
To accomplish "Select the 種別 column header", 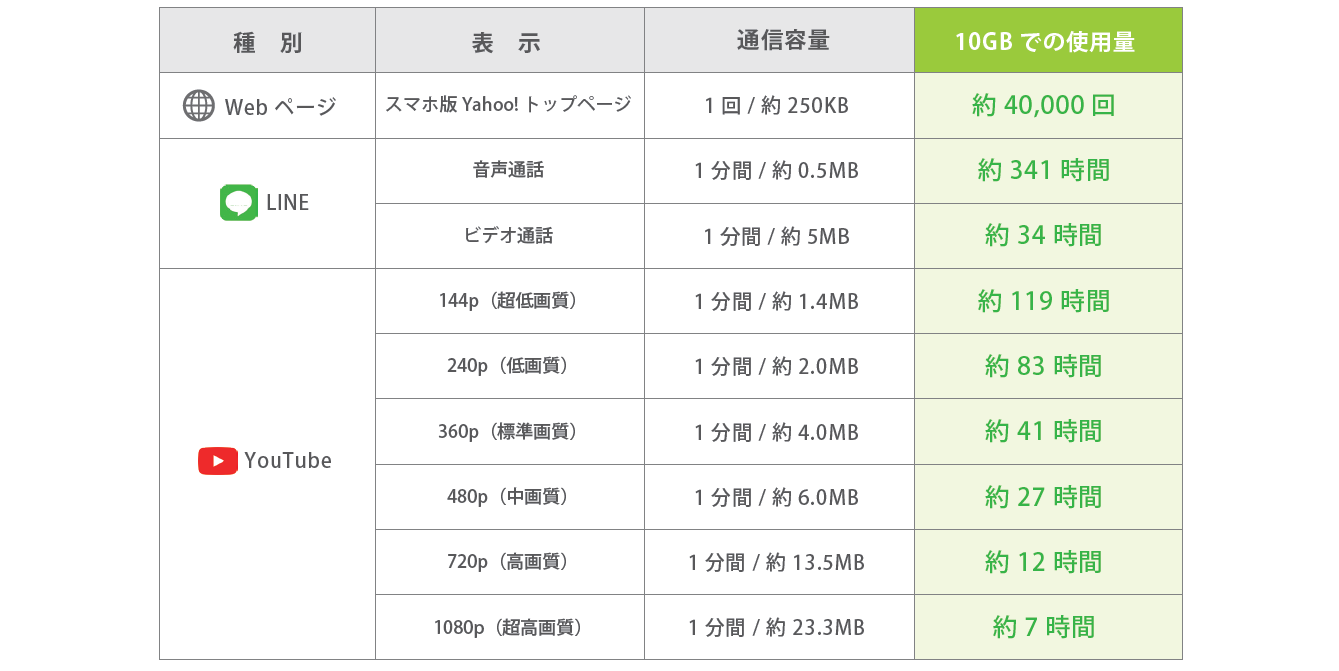I will coord(267,41).
